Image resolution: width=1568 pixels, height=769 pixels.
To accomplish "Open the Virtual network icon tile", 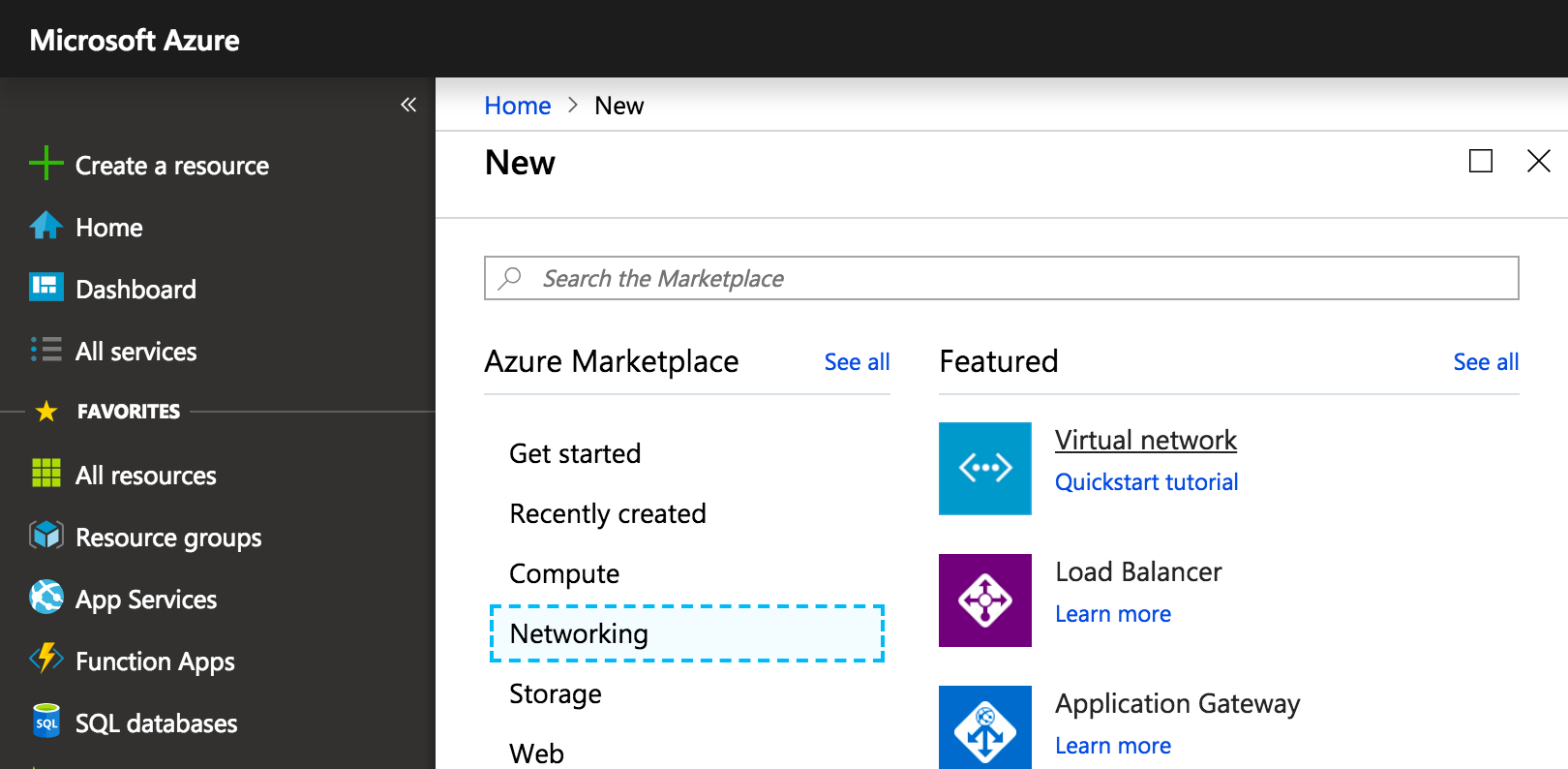I will tap(984, 468).
